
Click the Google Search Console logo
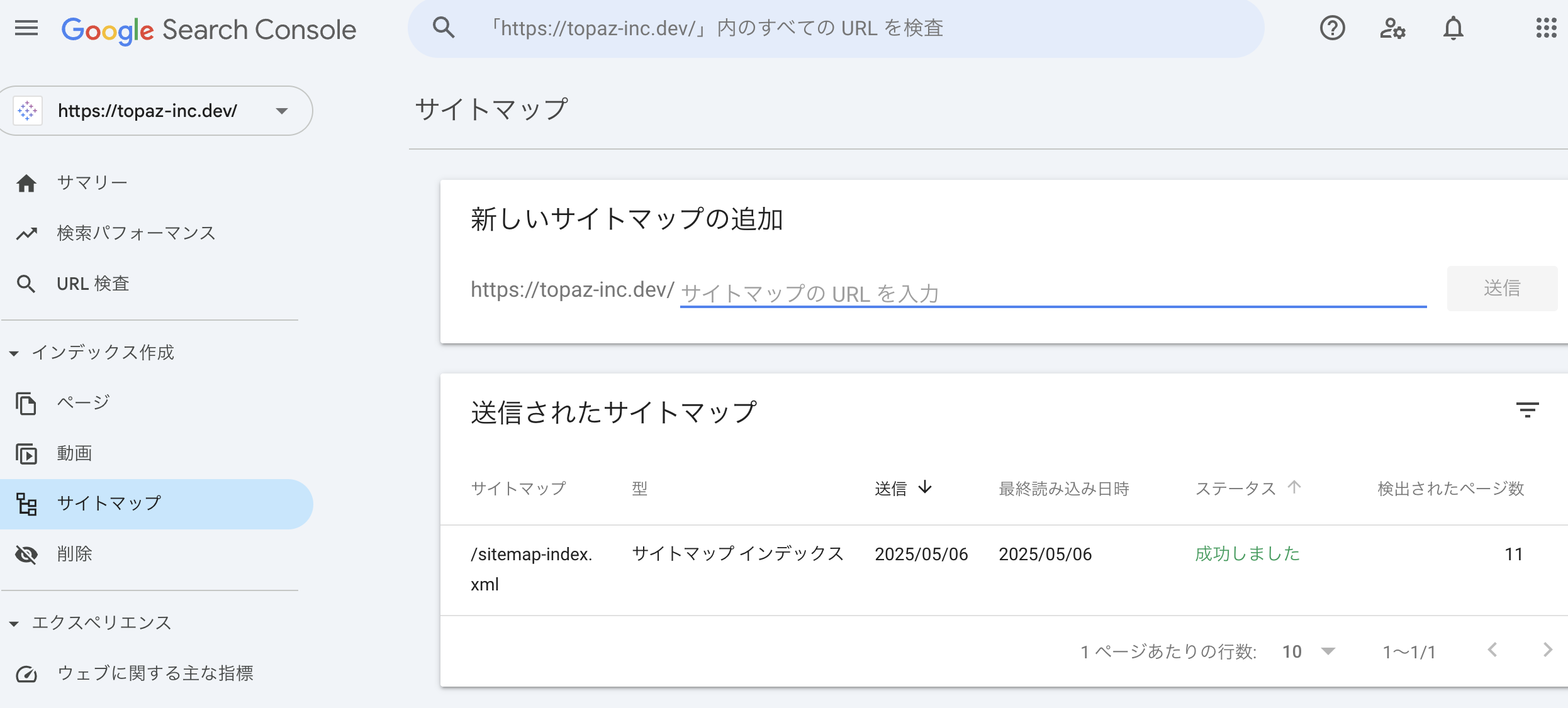pos(209,30)
